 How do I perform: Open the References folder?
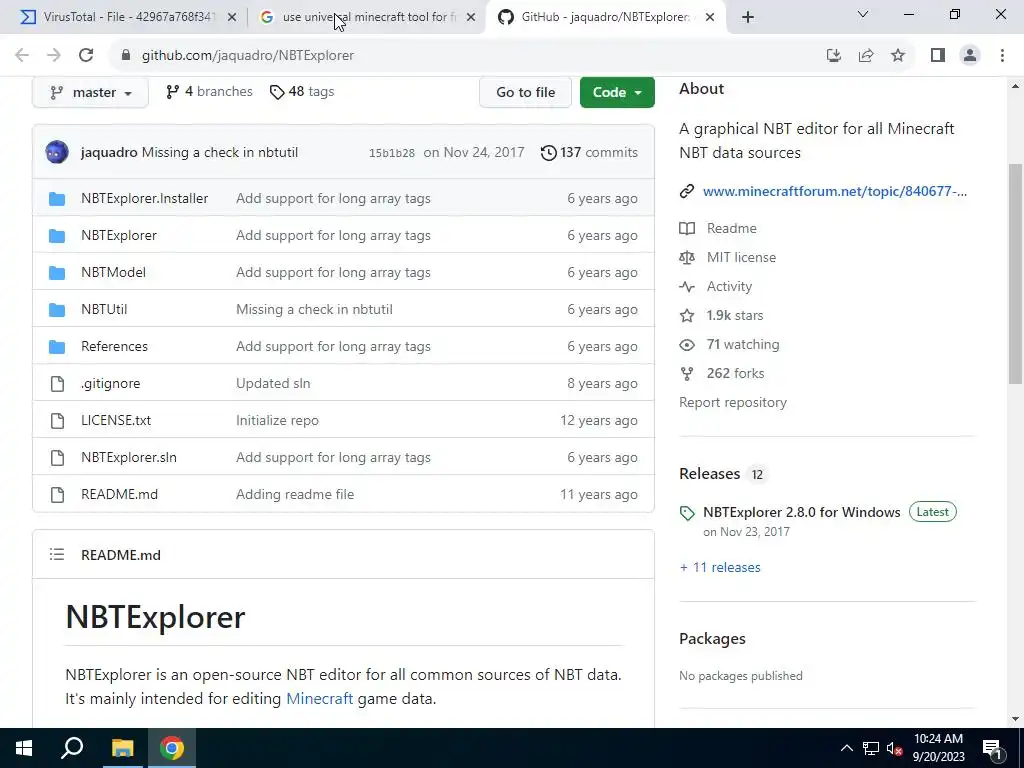(114, 347)
